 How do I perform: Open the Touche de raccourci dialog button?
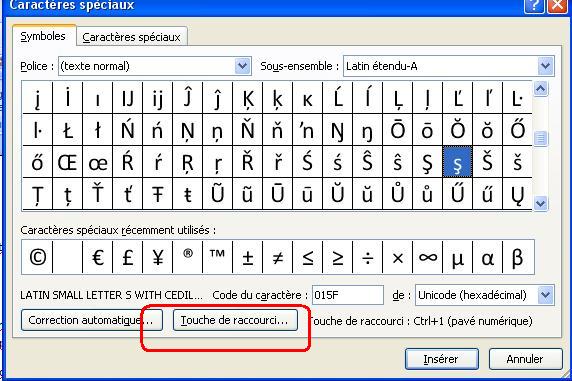pos(235,320)
